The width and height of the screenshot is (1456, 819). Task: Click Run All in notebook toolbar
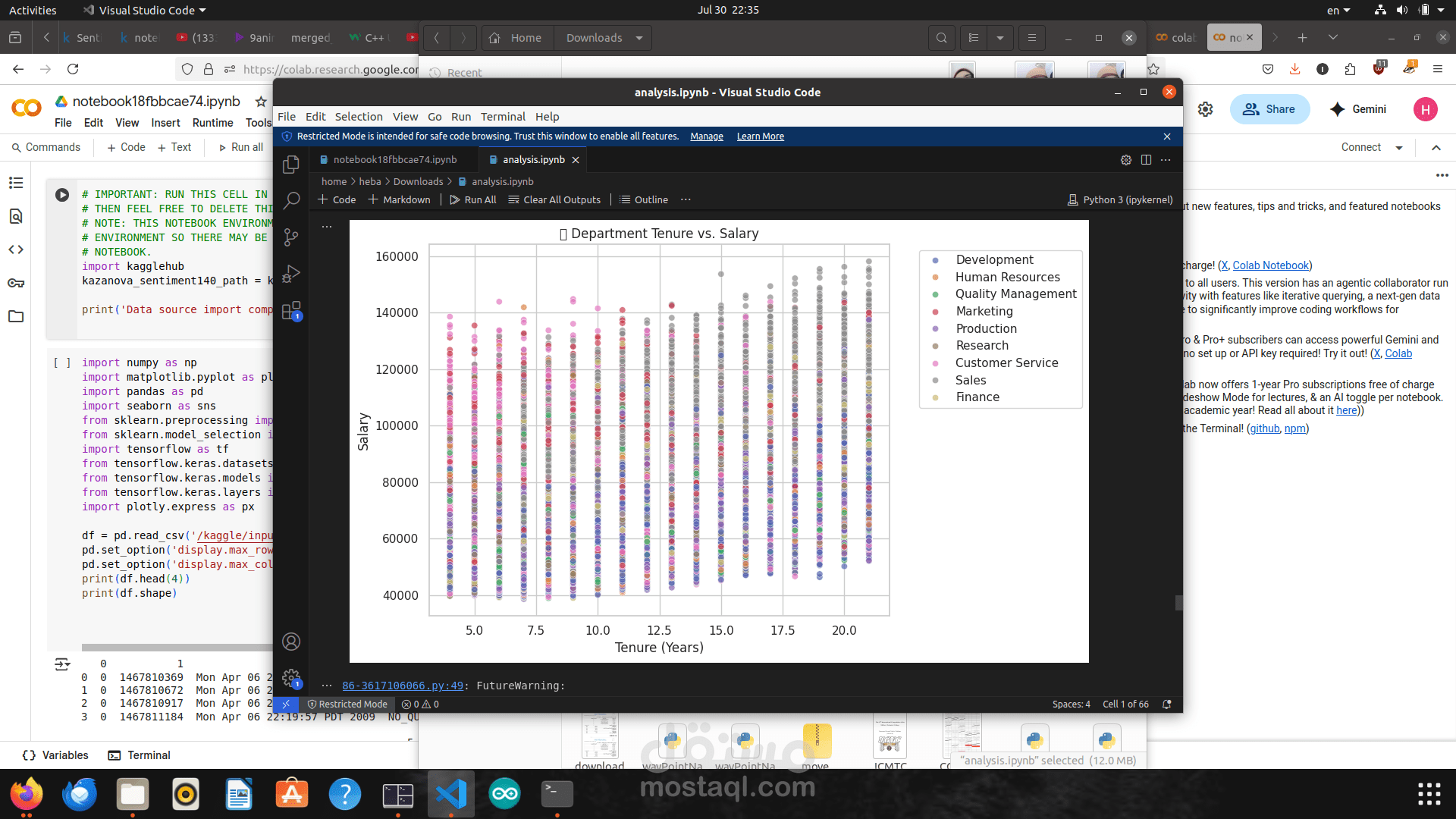(x=473, y=200)
